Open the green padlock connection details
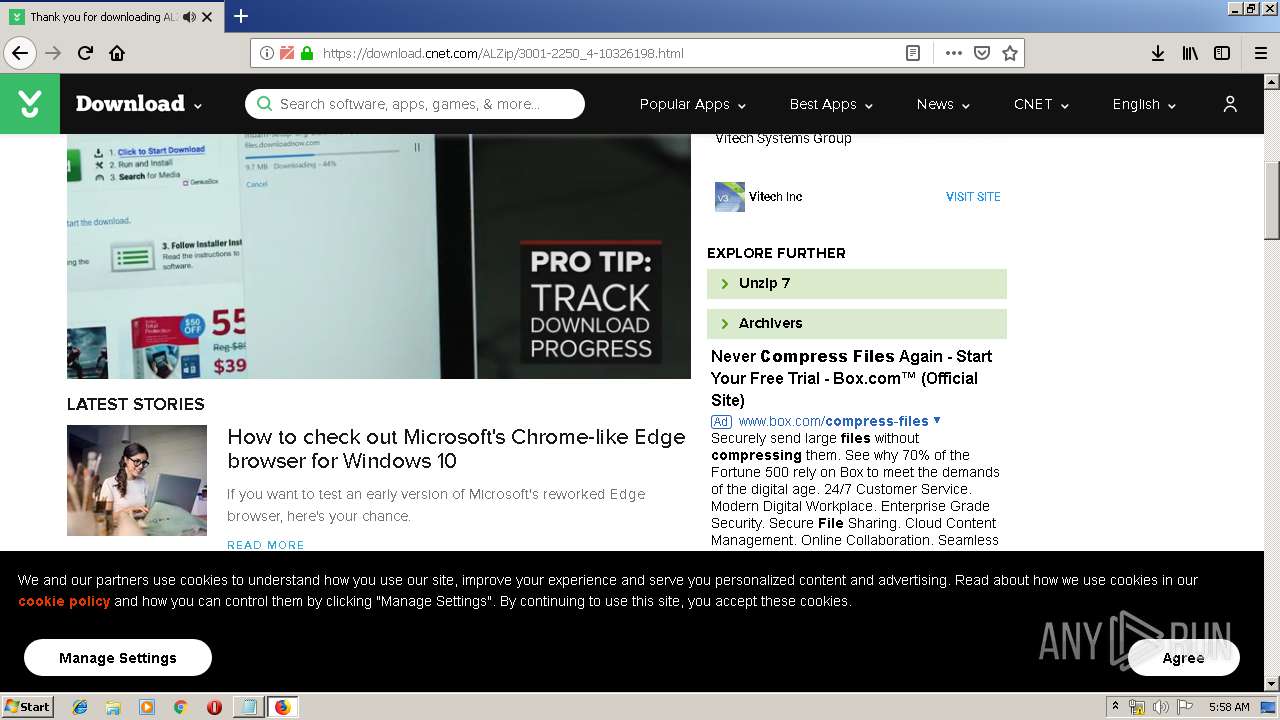The height and width of the screenshot is (720, 1280). pos(306,53)
